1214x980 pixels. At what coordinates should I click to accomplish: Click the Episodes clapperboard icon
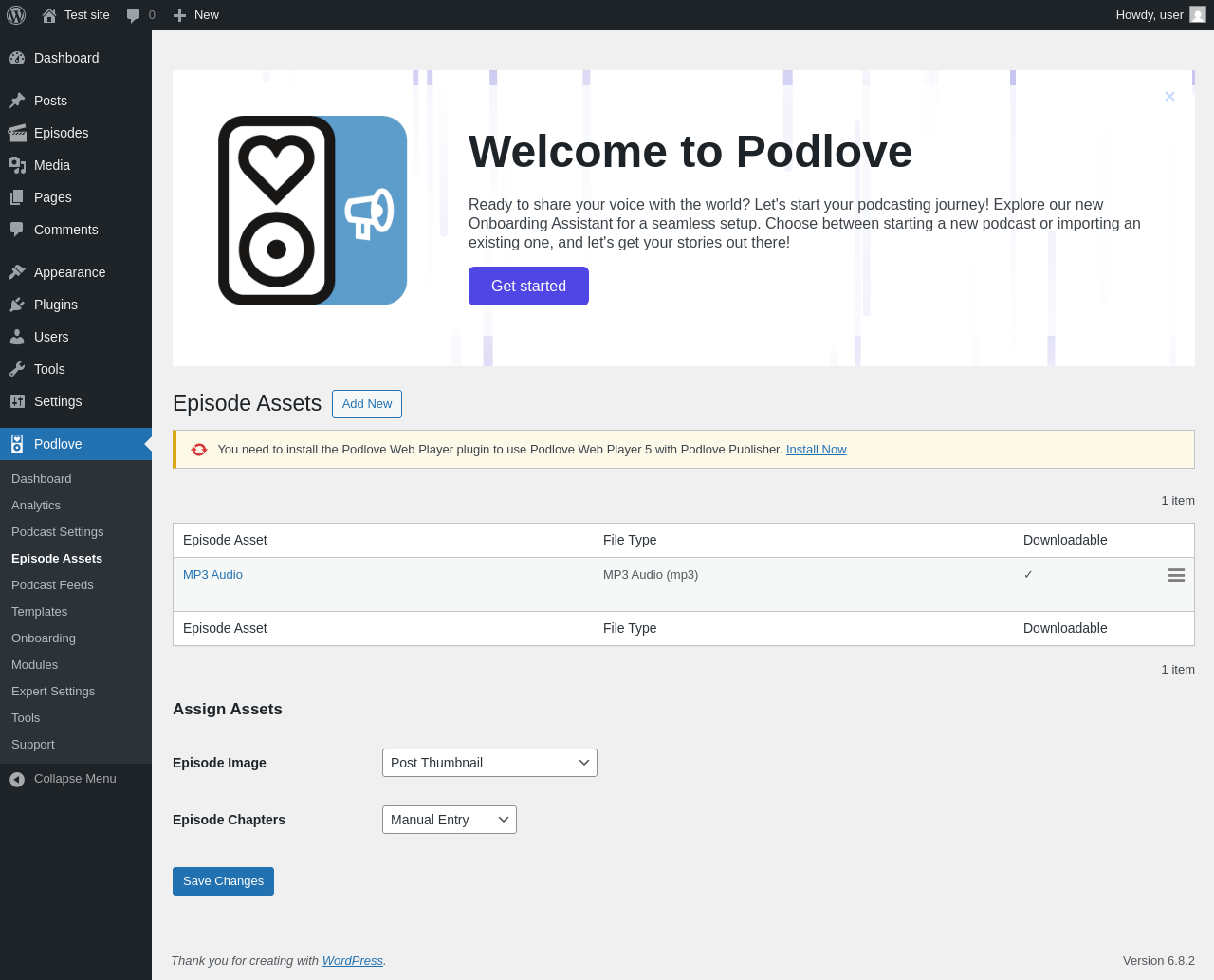[x=17, y=133]
